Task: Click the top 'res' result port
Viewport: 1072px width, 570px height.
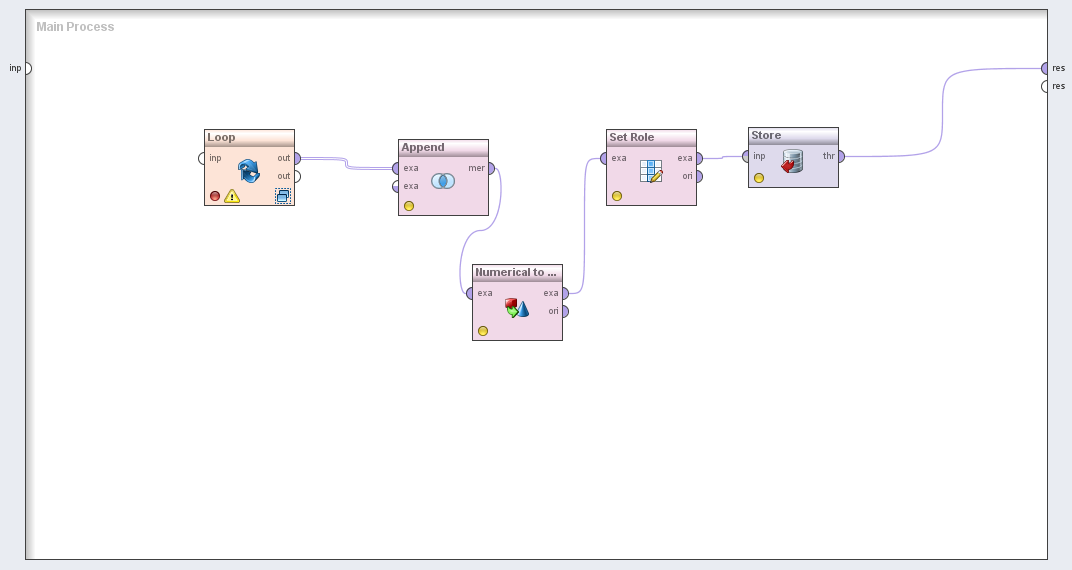Action: click(x=1045, y=68)
